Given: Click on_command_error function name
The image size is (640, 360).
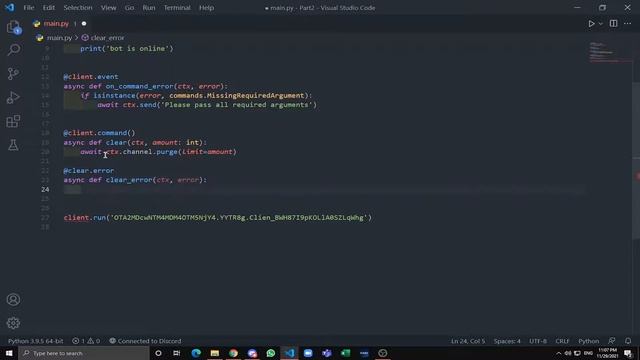Looking at the screenshot, I should tap(140, 86).
